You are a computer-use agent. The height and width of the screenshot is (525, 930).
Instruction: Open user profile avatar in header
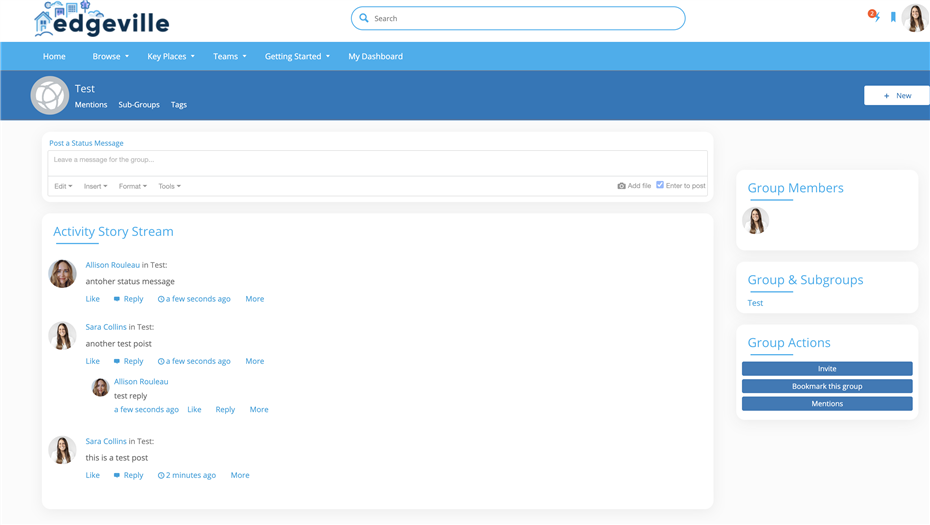click(x=914, y=17)
